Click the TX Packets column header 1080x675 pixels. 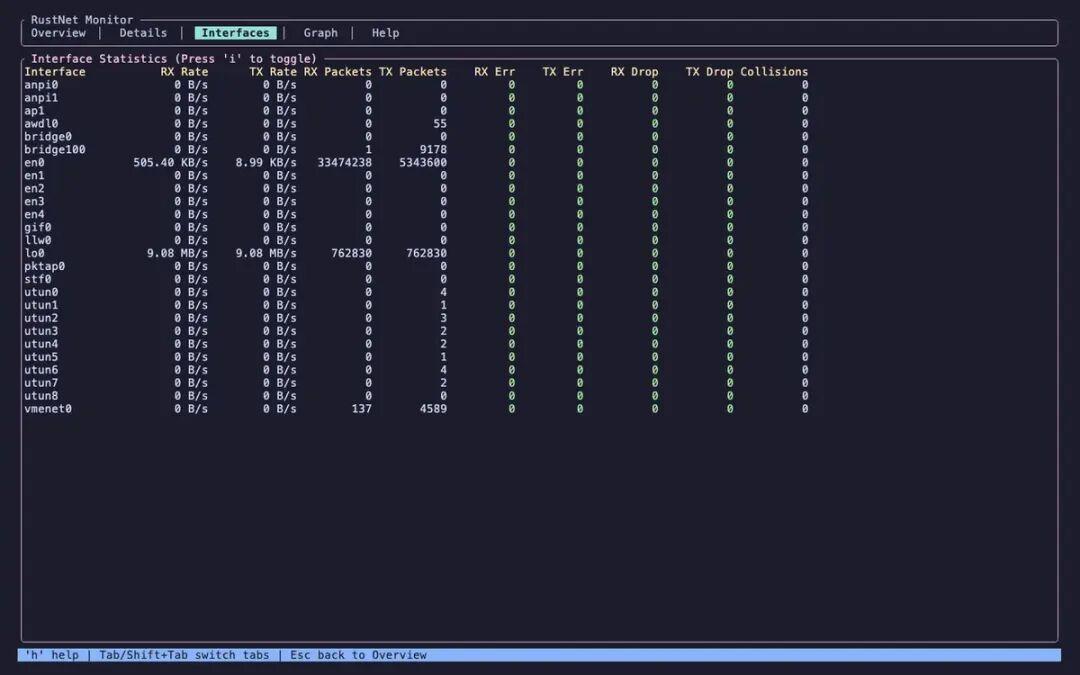tap(413, 72)
